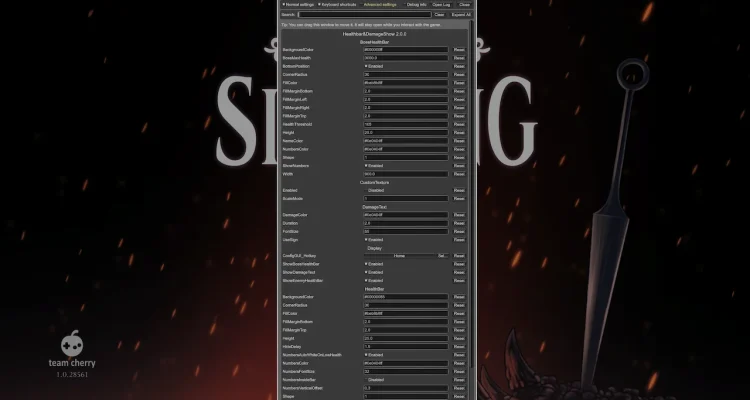The image size is (750, 400).
Task: Edit the FillMarginRight value field
Action: coord(406,108)
